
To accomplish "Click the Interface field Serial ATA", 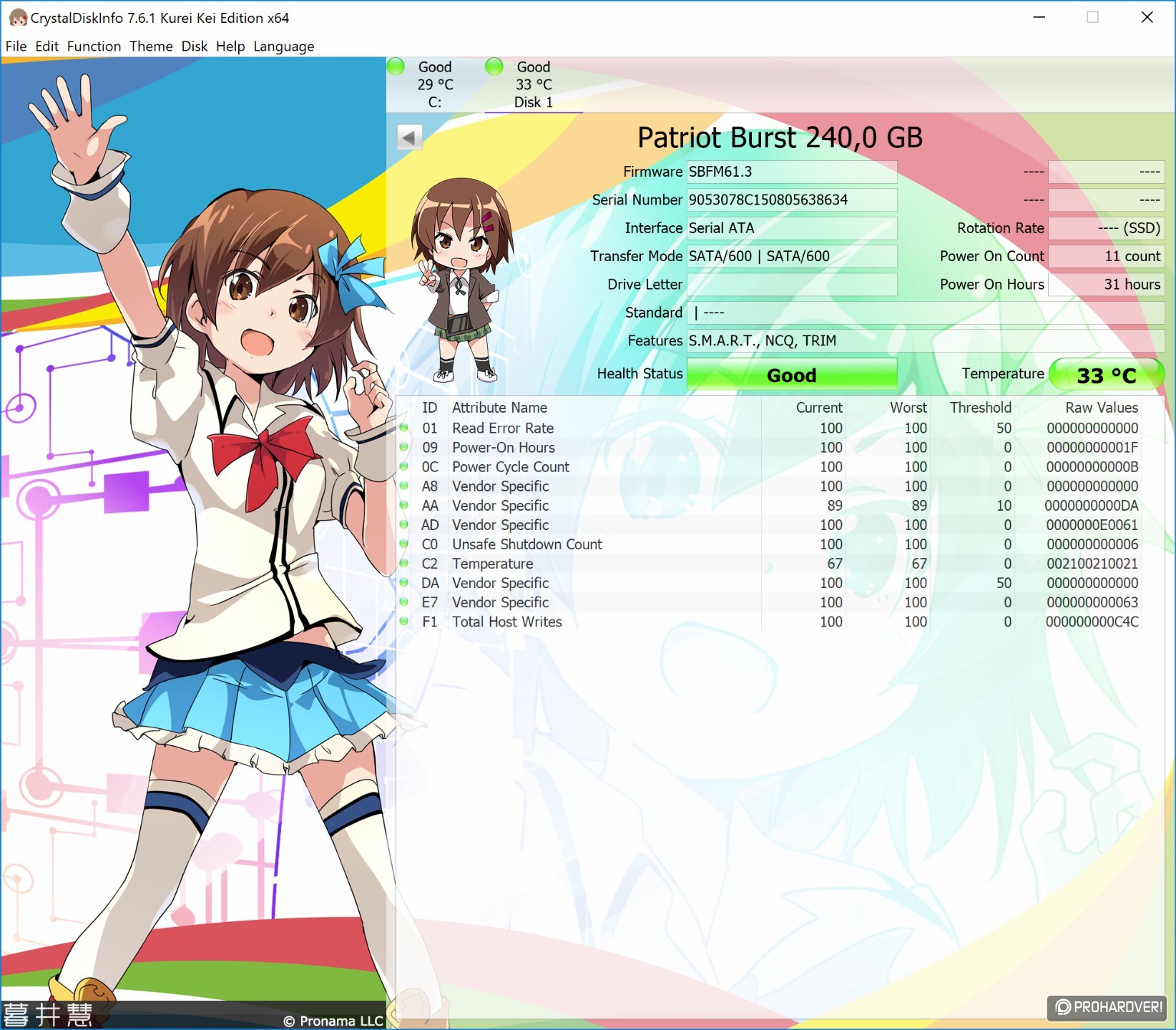I will pos(792,228).
